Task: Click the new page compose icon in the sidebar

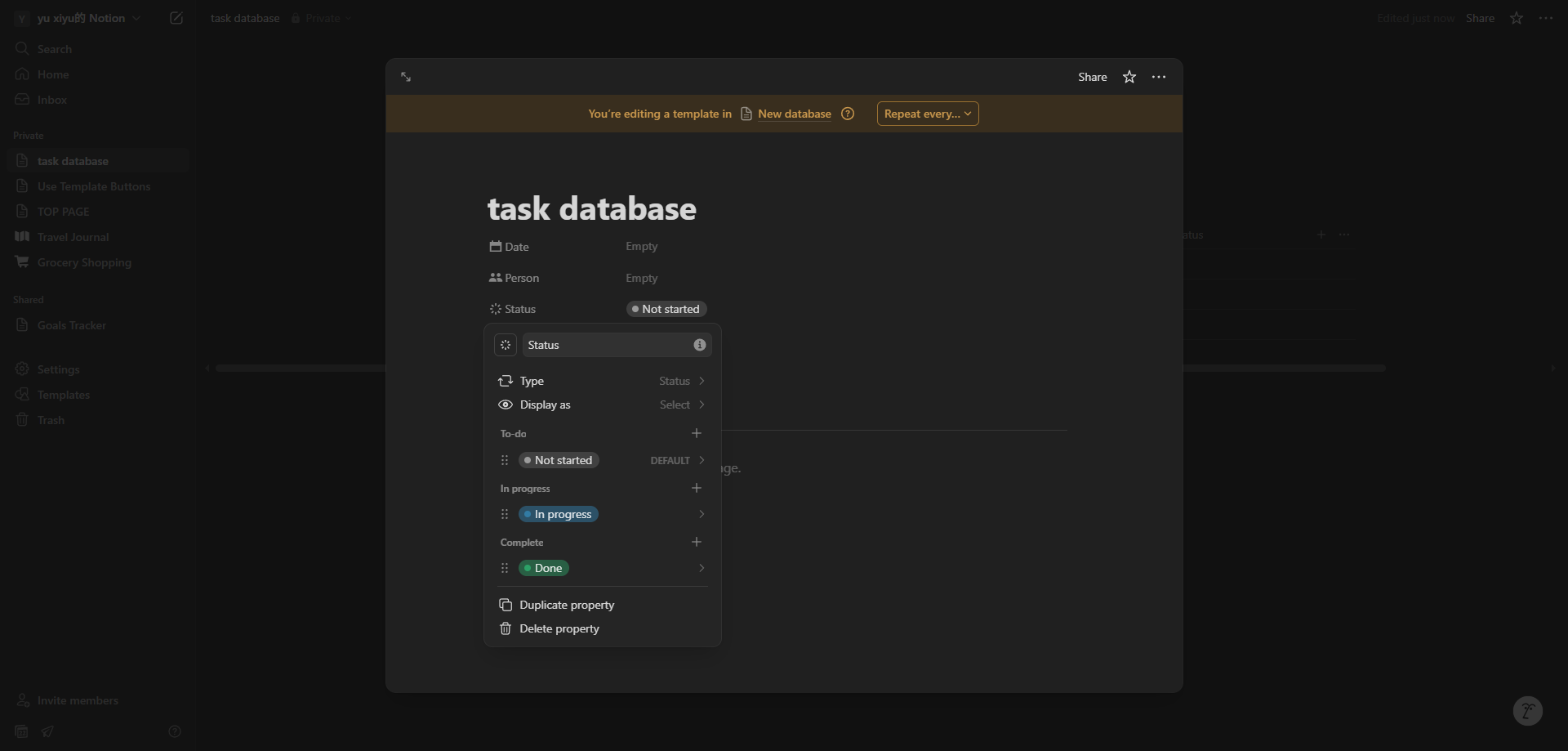Action: point(176,18)
